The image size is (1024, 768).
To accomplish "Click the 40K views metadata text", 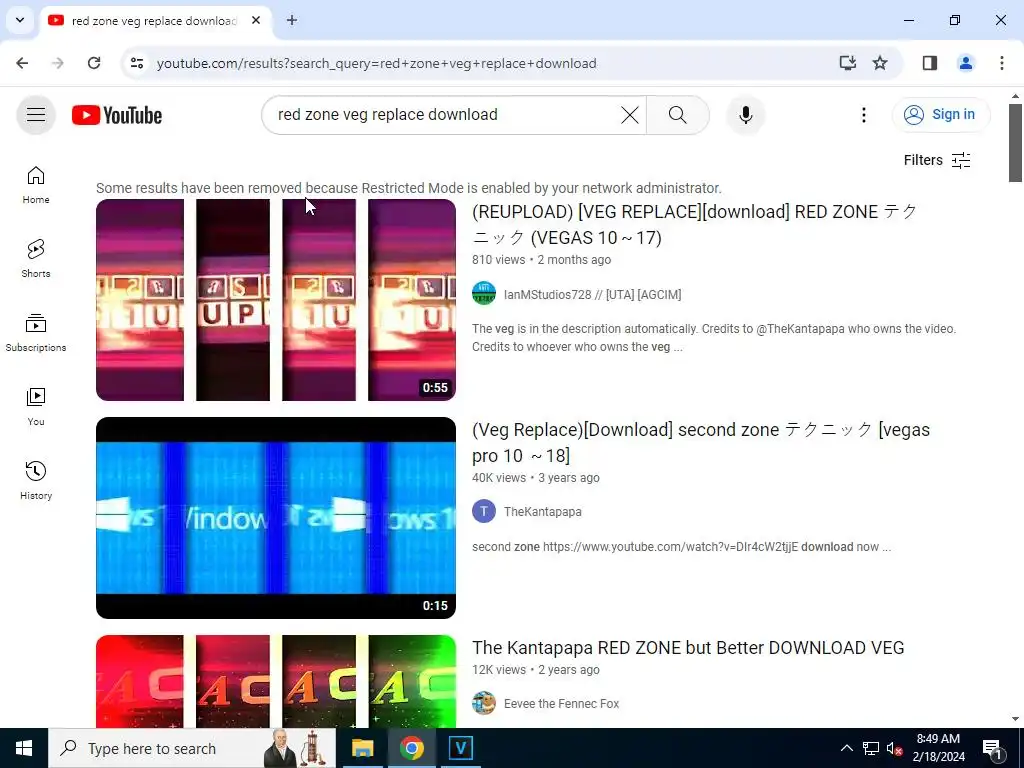I will pos(499,478).
